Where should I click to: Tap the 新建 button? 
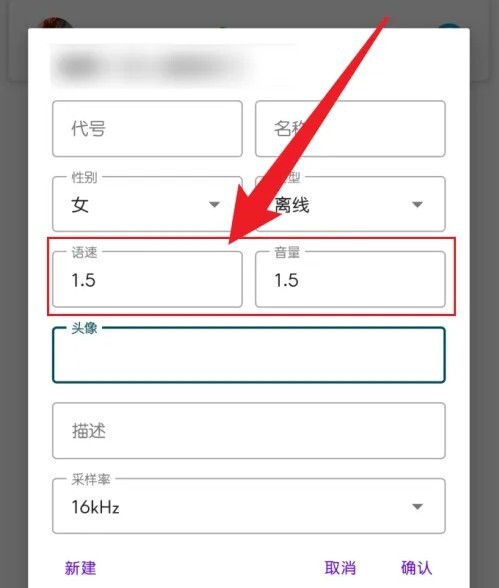[80, 568]
